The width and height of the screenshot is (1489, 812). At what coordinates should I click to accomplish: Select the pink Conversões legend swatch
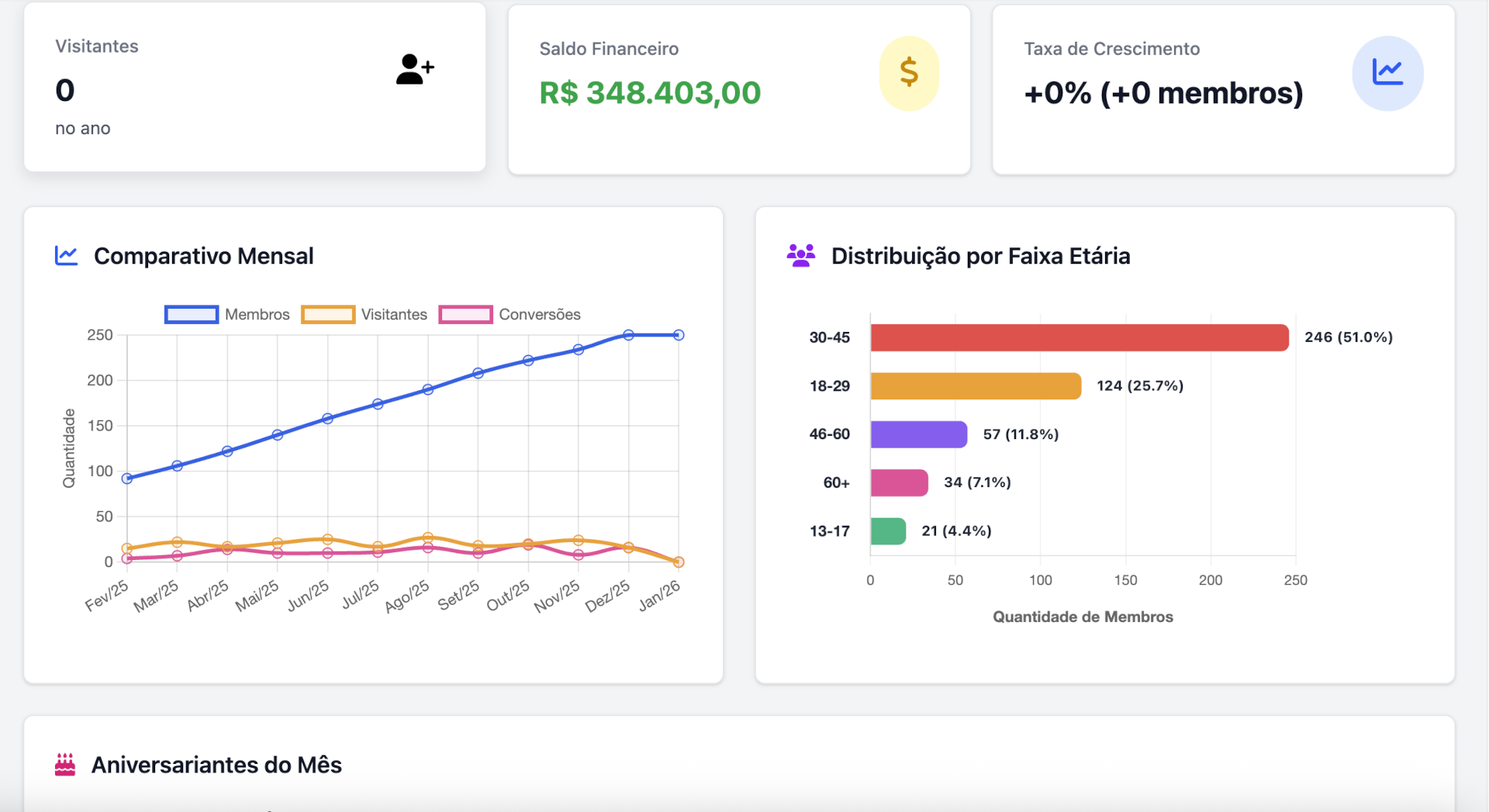(465, 314)
